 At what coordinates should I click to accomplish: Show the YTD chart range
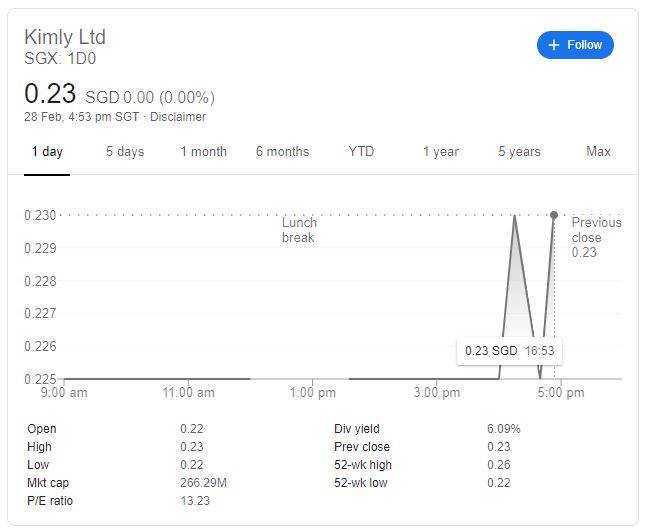(361, 152)
